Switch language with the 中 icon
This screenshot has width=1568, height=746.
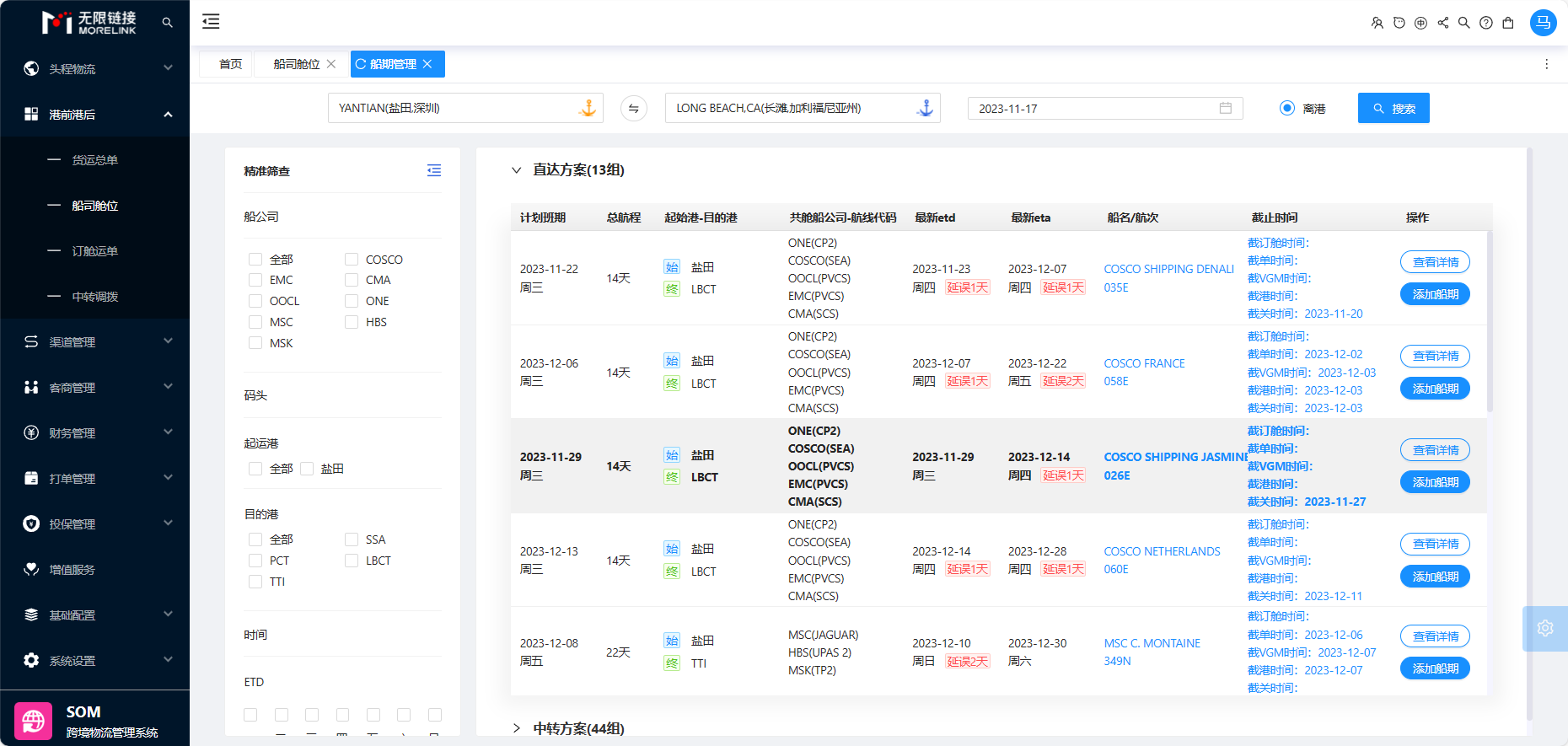(1421, 23)
